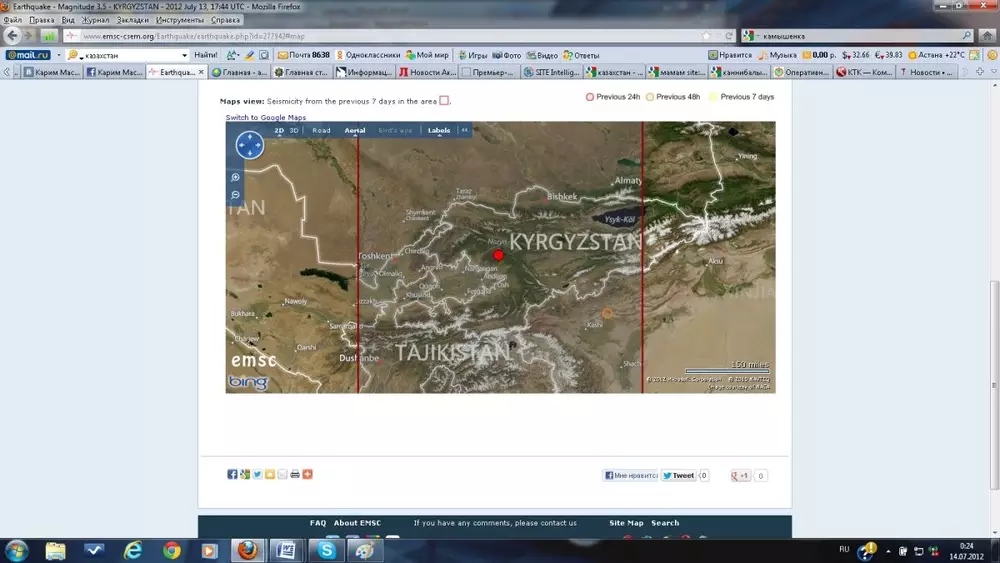
Task: Click the Google +1 button
Action: 740,476
